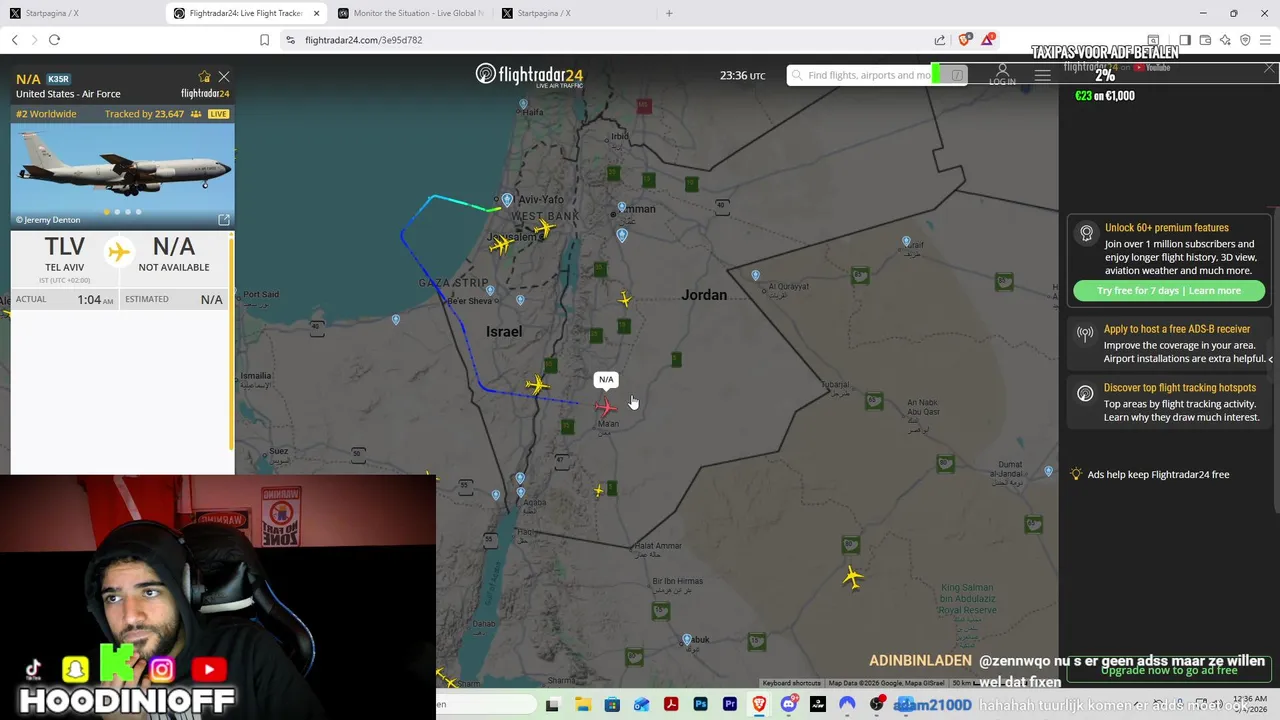Image resolution: width=1280 pixels, height=720 pixels.
Task: Click Upgrade now to go ad free
Action: click(x=1169, y=670)
